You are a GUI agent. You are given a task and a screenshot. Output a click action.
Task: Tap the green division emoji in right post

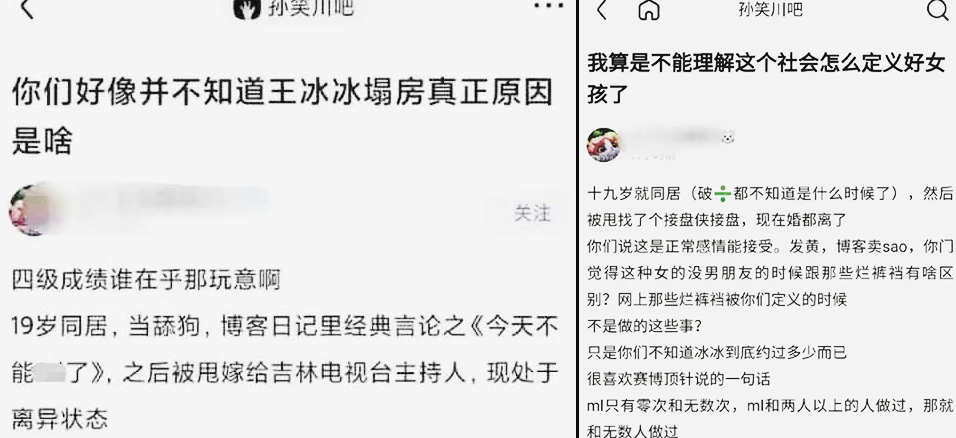722,194
